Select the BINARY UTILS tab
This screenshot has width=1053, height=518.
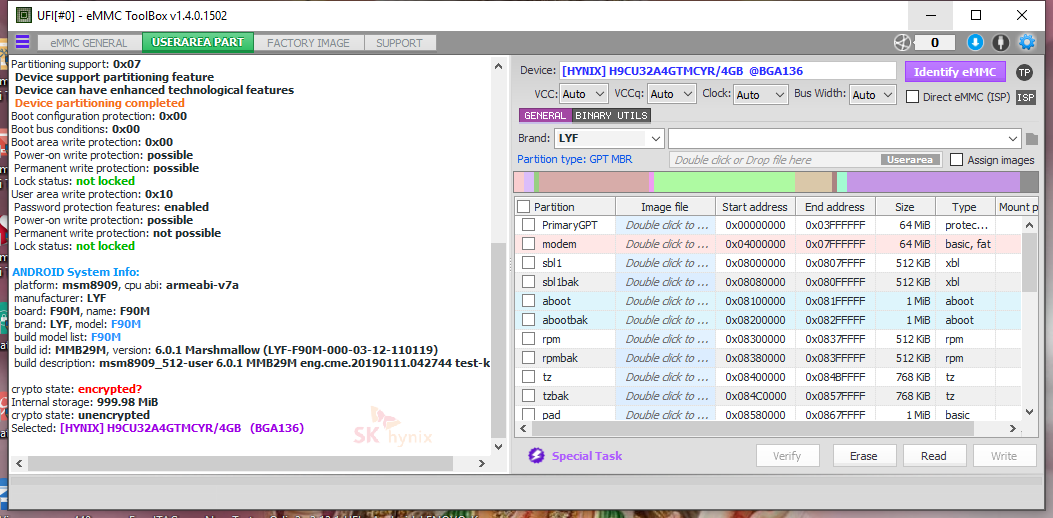point(611,116)
